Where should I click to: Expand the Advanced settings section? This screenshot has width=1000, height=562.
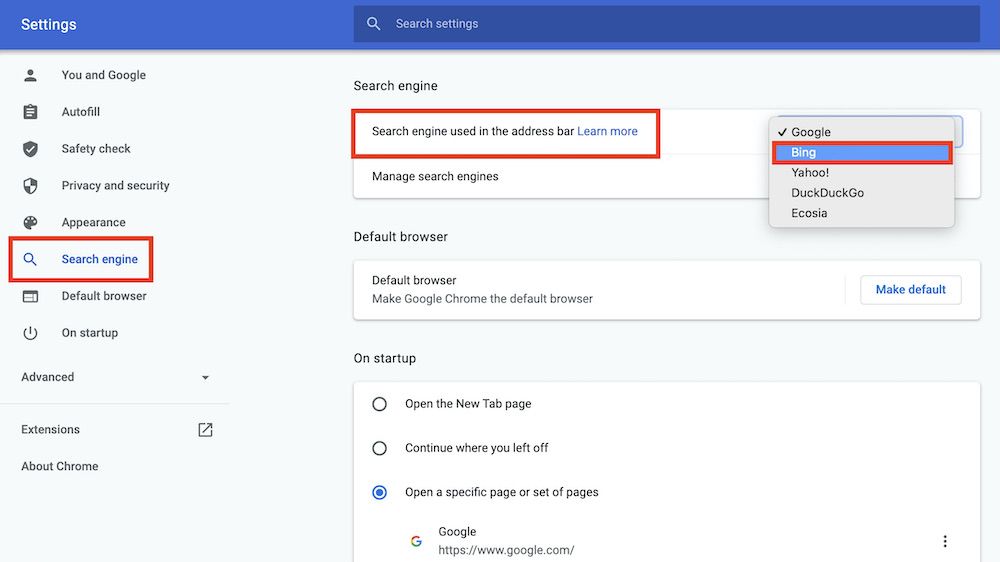pos(205,378)
